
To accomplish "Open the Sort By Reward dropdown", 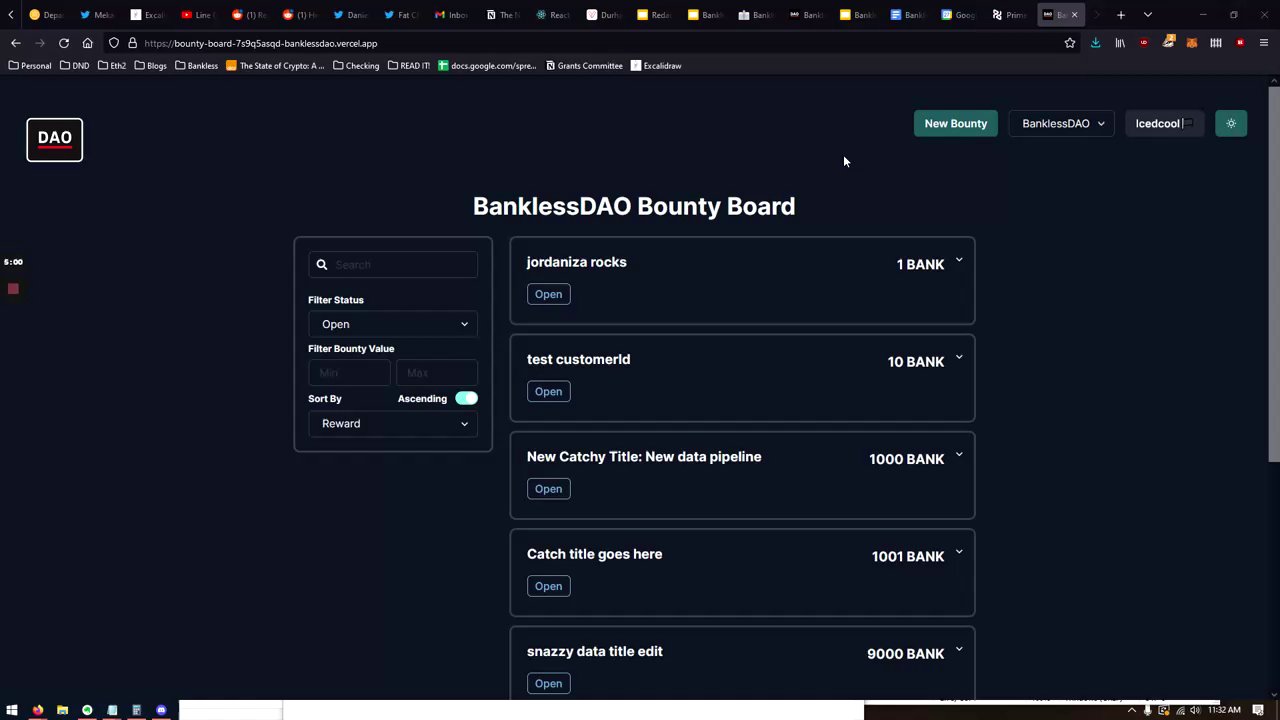I will click(x=393, y=424).
